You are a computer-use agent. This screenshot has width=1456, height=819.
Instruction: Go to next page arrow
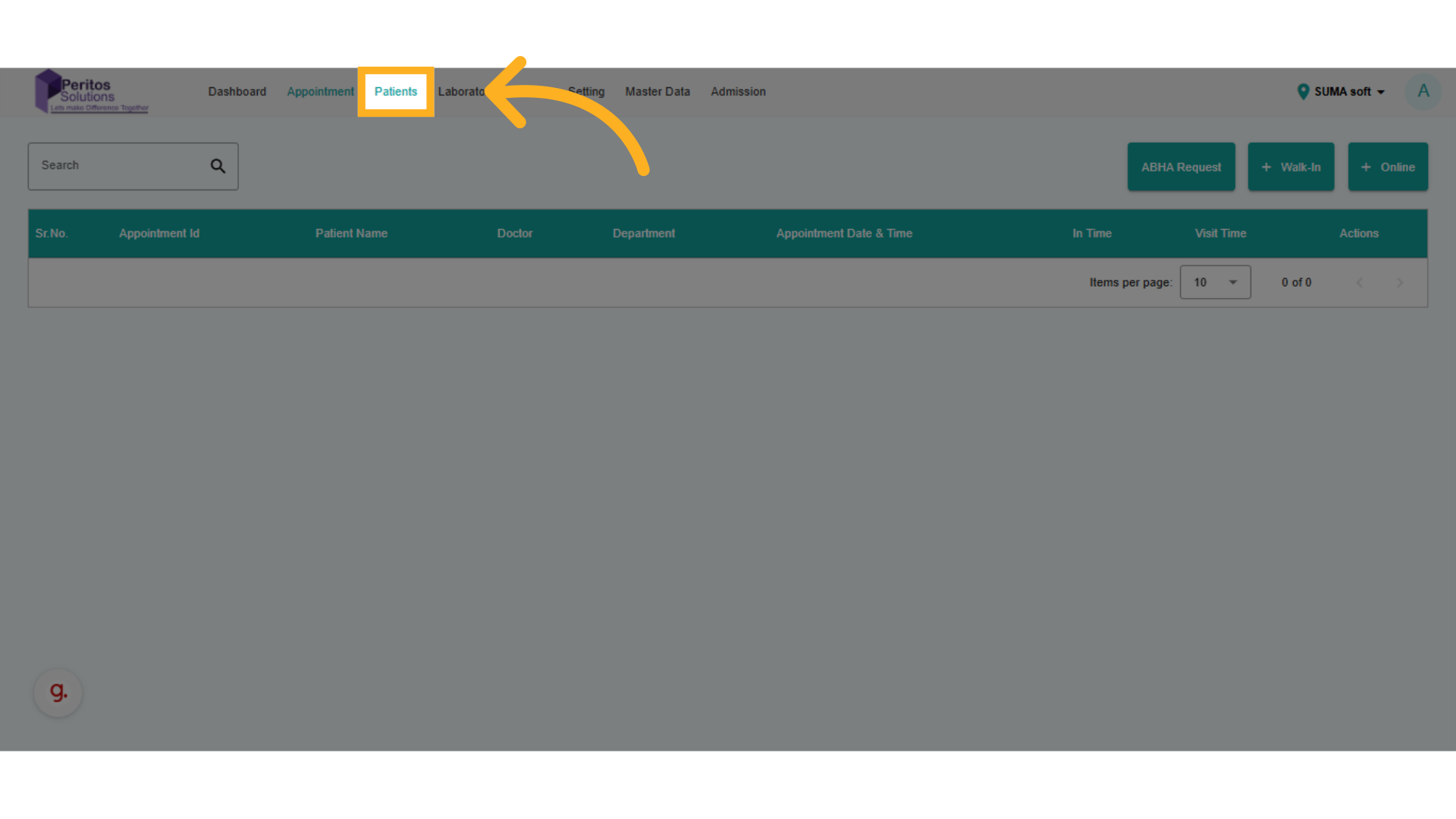(x=1400, y=283)
